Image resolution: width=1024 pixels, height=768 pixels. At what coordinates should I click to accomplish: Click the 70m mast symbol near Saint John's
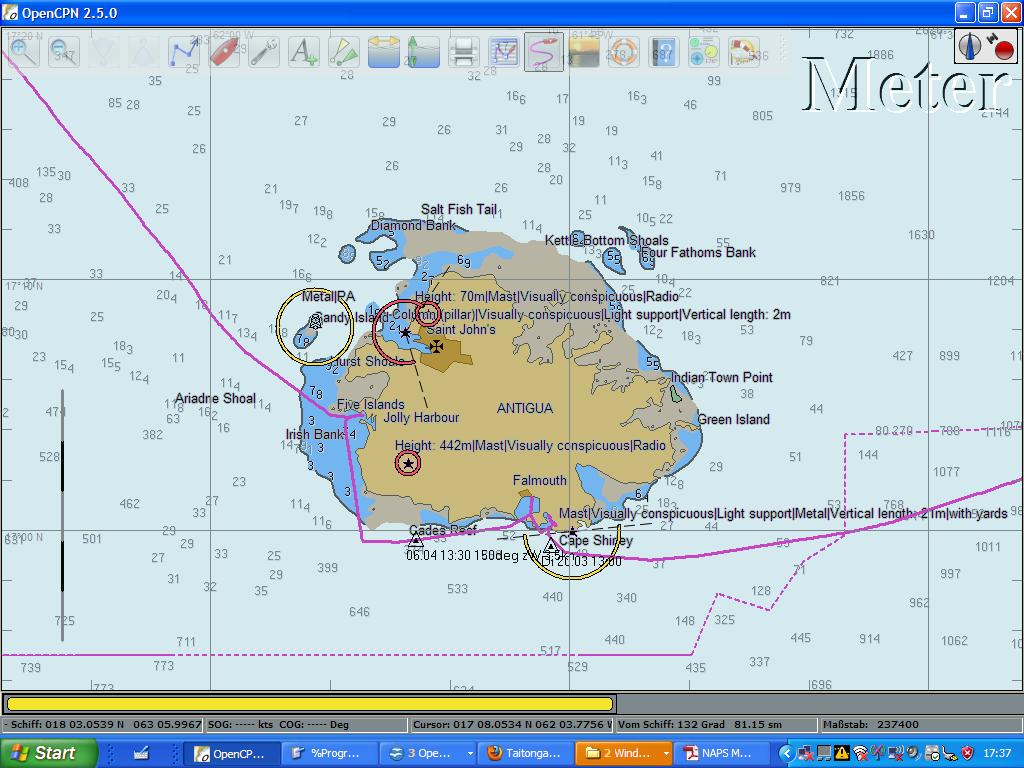428,314
